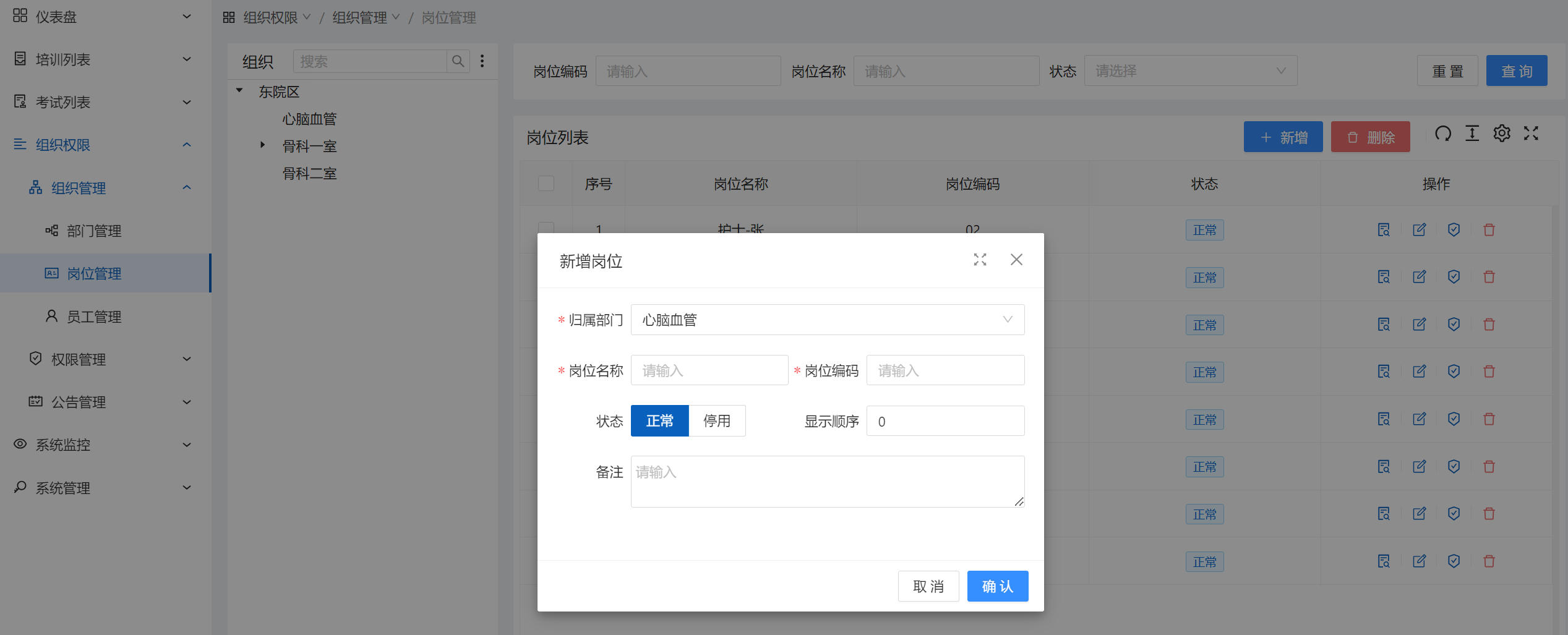The image size is (1568, 635).
Task: Open the organization tree more-options menu
Action: point(482,61)
